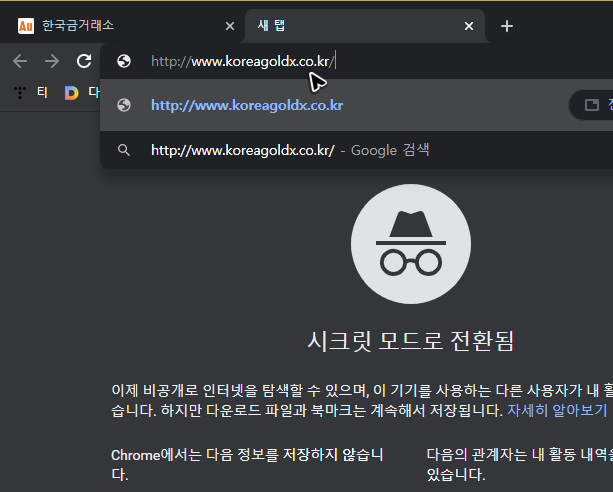Image resolution: width=613 pixels, height=492 pixels.
Task: Click globe icon in address bar
Action: click(124, 61)
